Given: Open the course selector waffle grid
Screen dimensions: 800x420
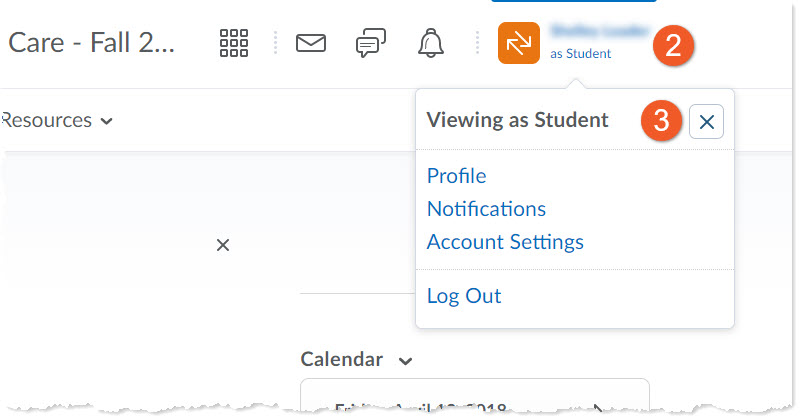Looking at the screenshot, I should point(233,44).
